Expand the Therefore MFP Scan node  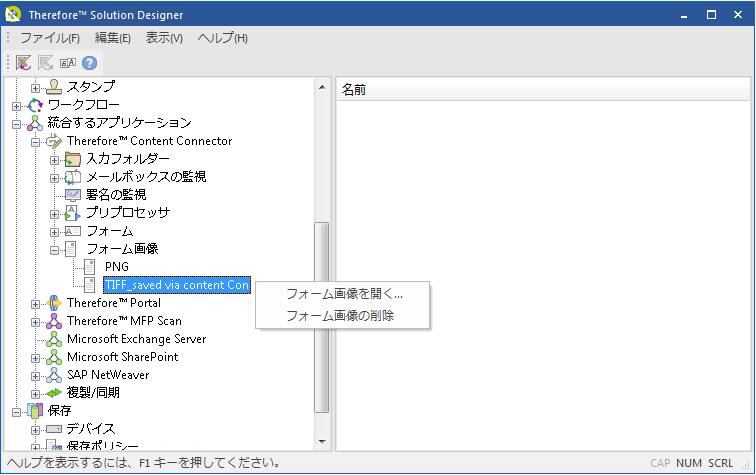[35, 322]
